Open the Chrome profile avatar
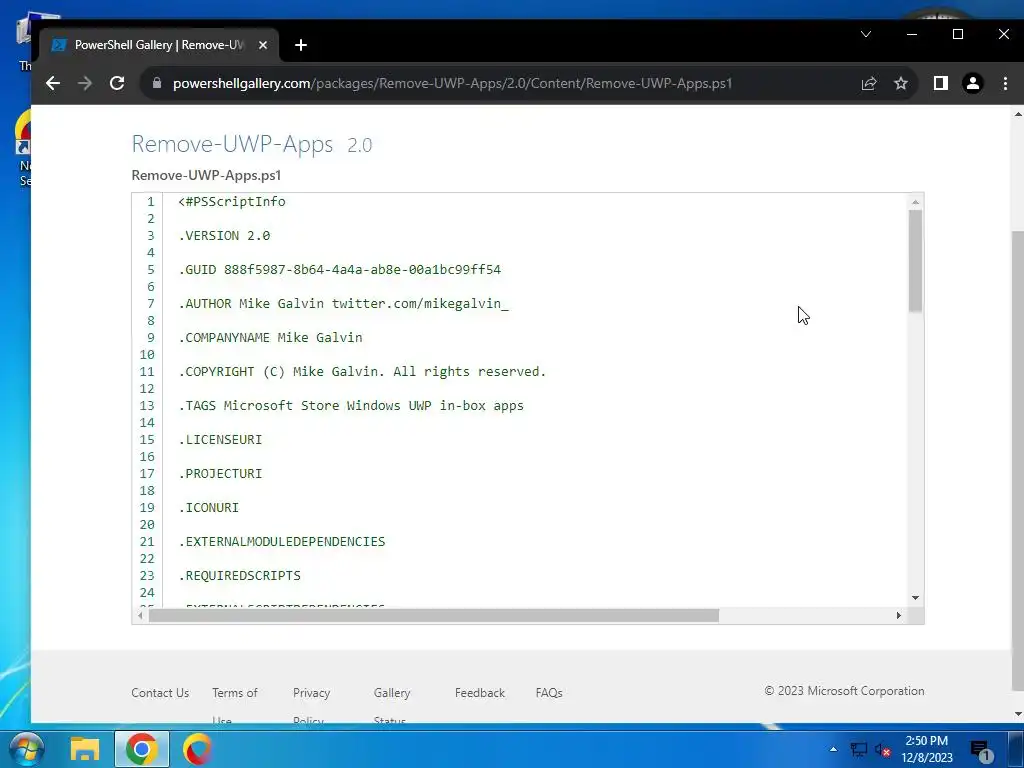Viewport: 1024px width, 768px height. point(972,84)
